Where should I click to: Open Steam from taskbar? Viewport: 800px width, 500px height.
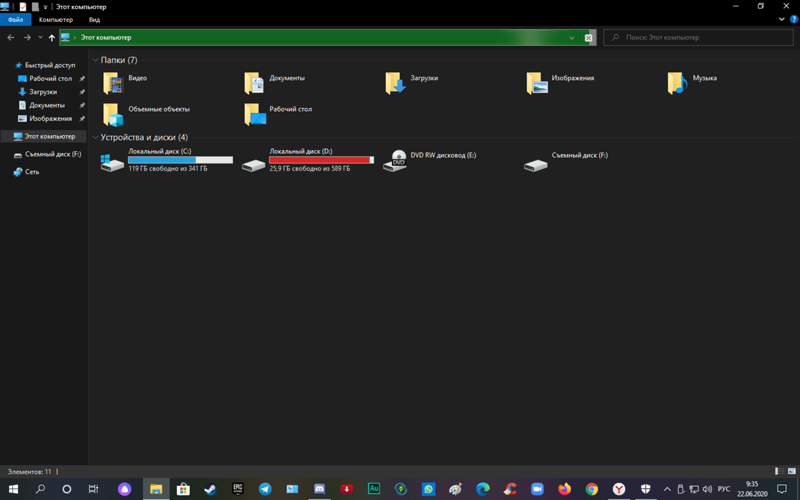pyautogui.click(x=210, y=489)
